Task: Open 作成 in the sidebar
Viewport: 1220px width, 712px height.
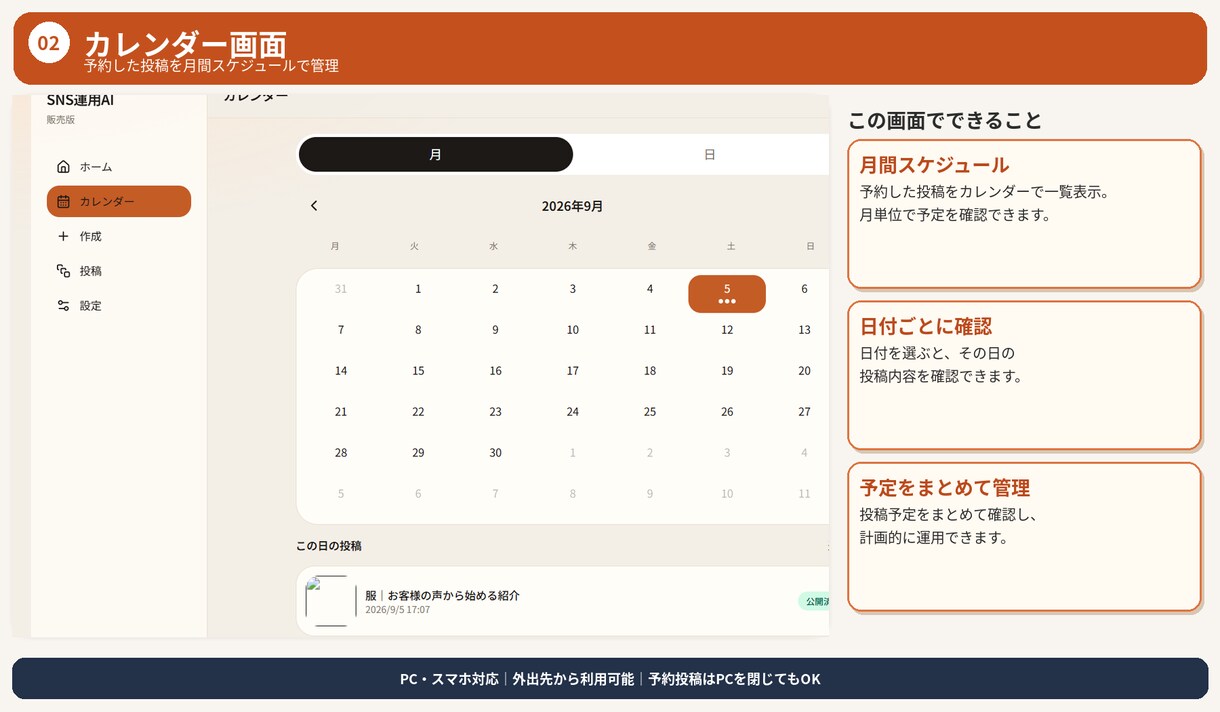Action: click(119, 236)
